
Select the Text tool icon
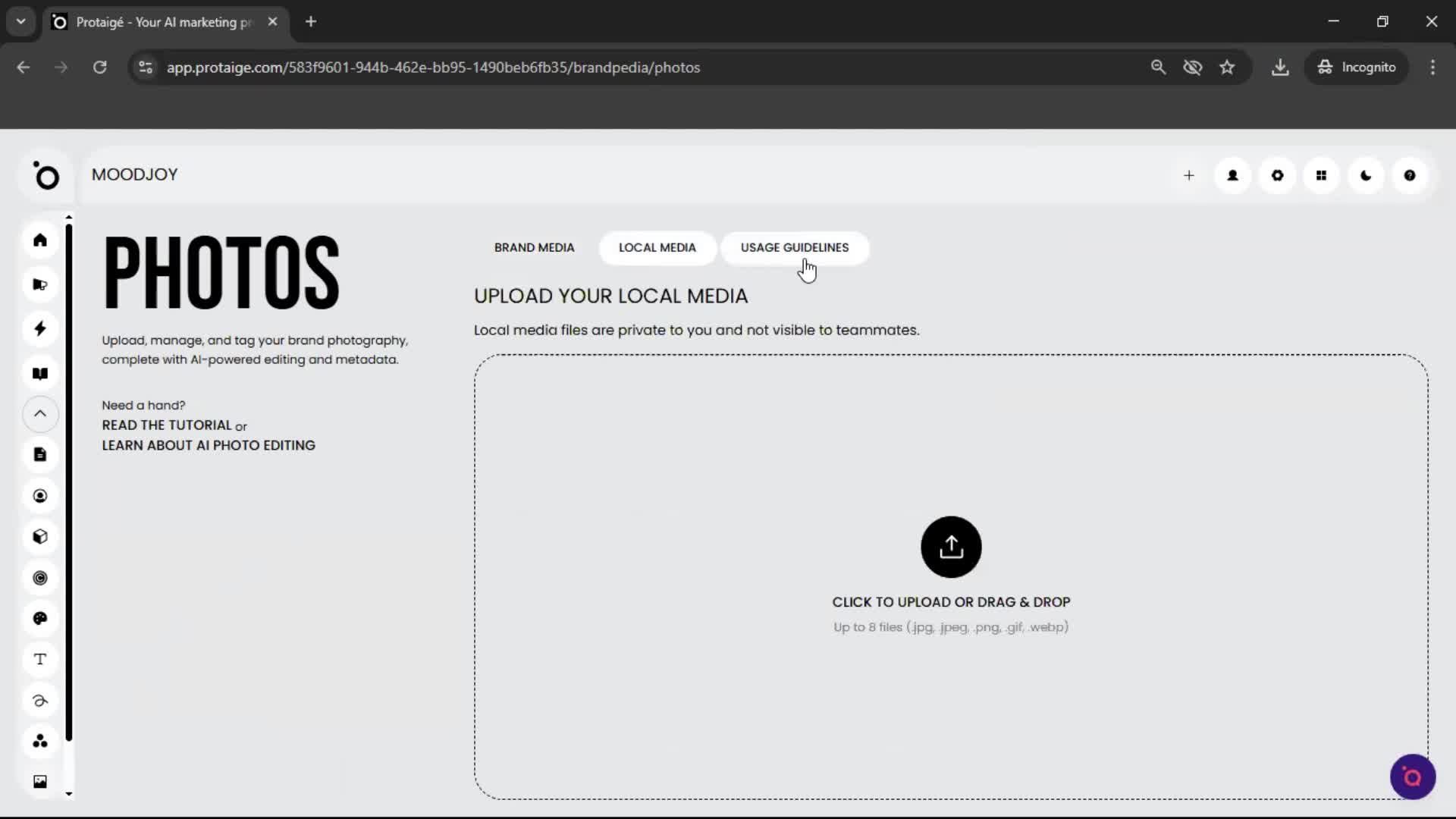tap(40, 660)
